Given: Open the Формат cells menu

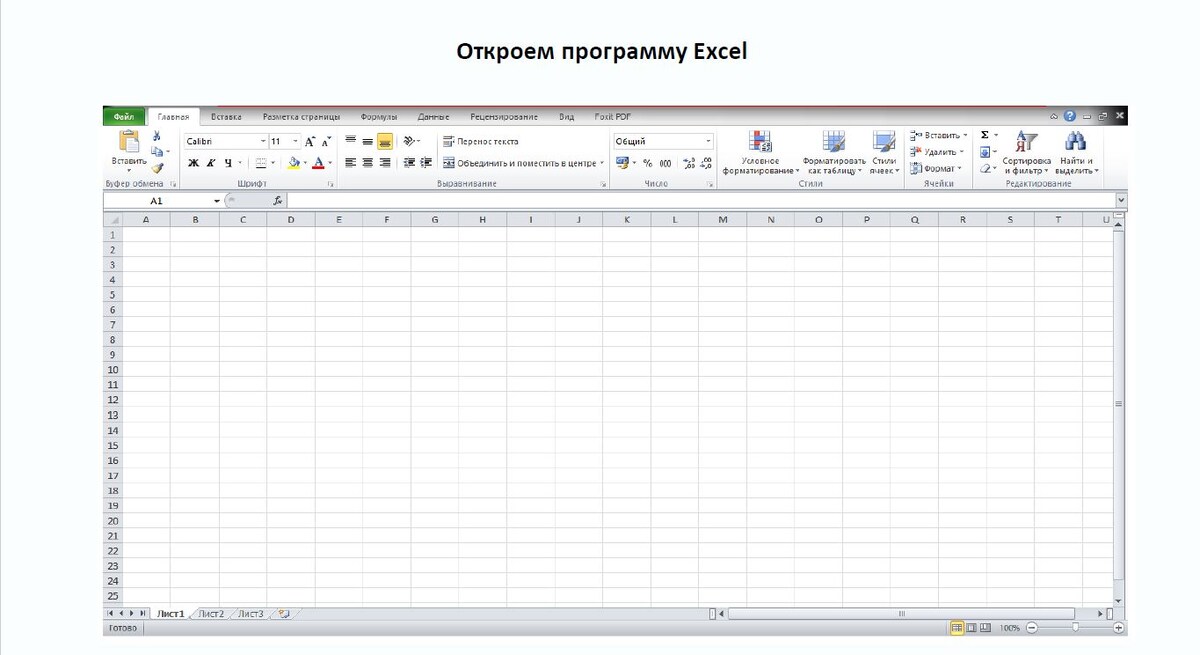Looking at the screenshot, I should coord(936,168).
